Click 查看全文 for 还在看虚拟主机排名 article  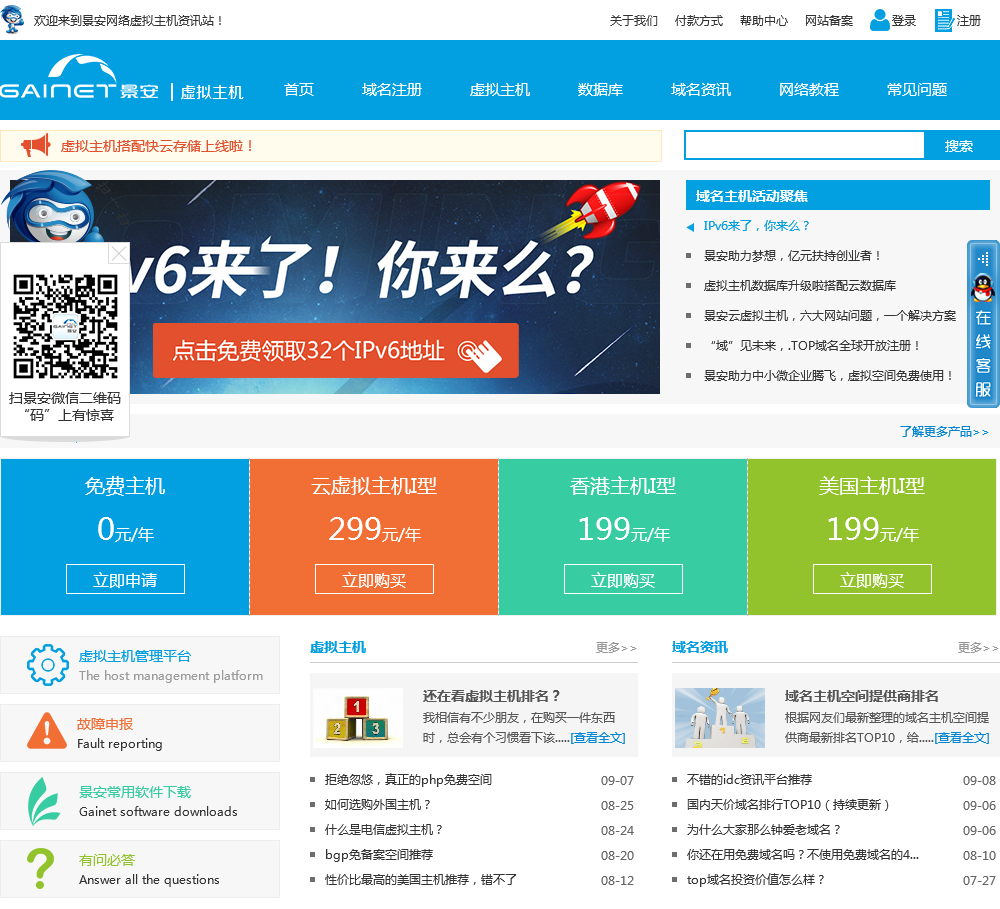pyautogui.click(x=598, y=738)
